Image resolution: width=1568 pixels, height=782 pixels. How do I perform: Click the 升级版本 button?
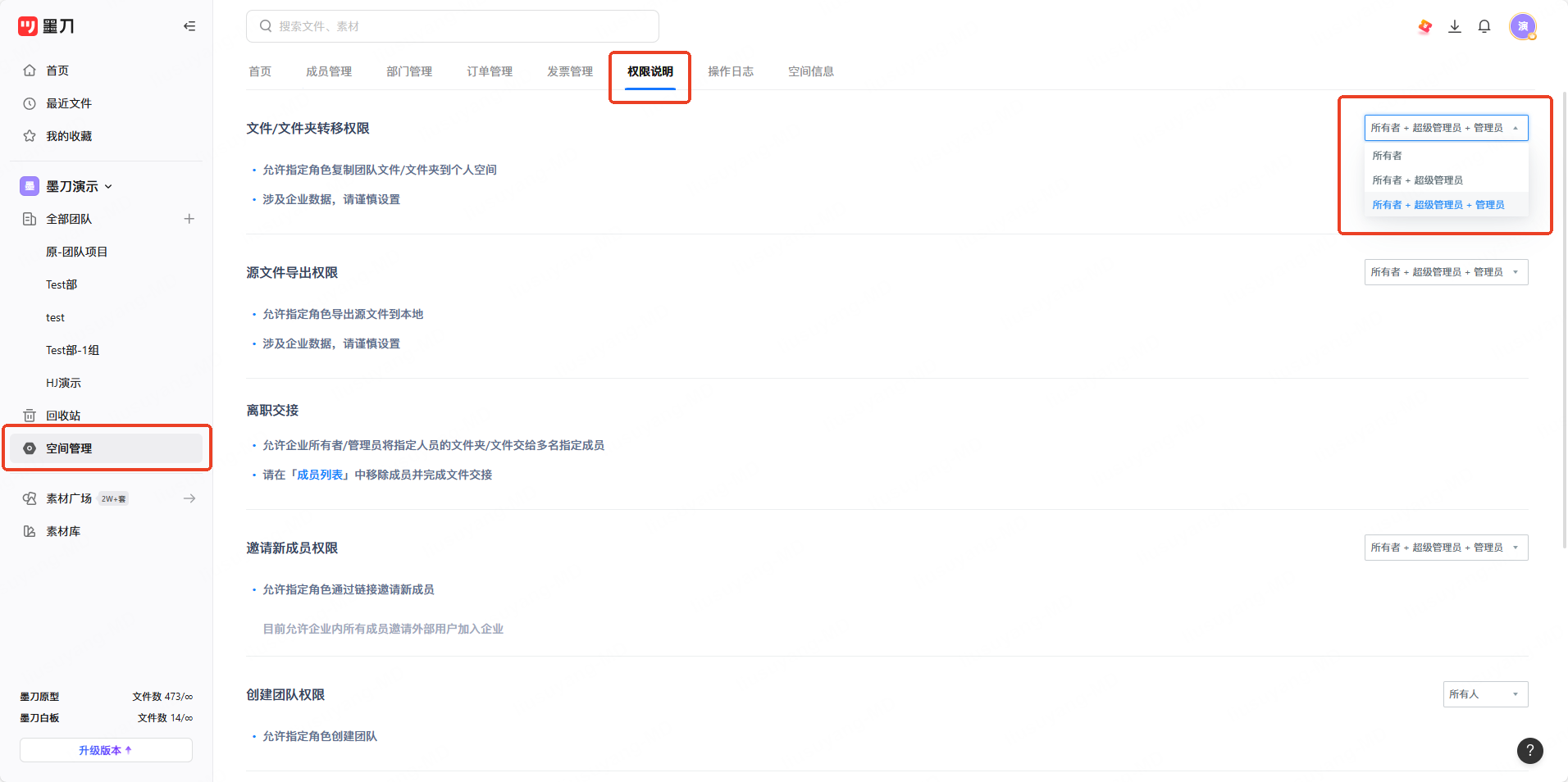point(106,750)
